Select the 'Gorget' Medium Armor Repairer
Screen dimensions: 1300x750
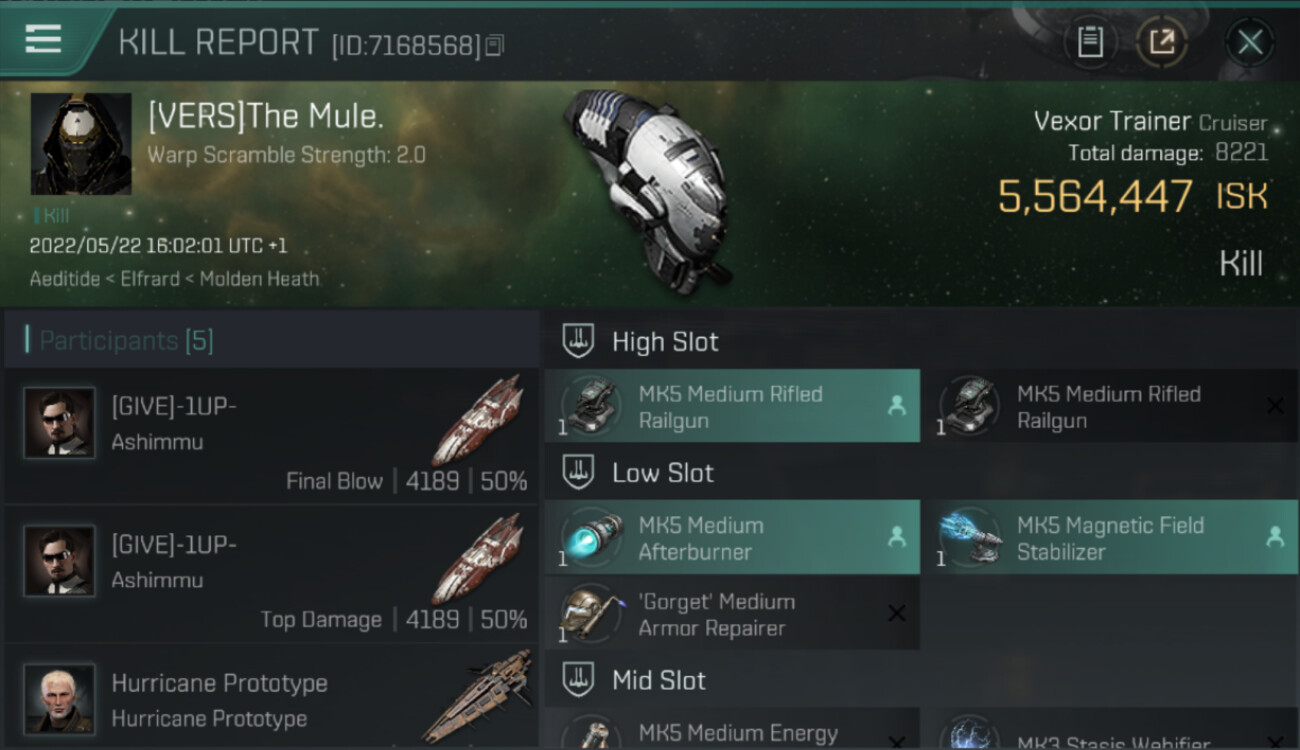point(732,614)
